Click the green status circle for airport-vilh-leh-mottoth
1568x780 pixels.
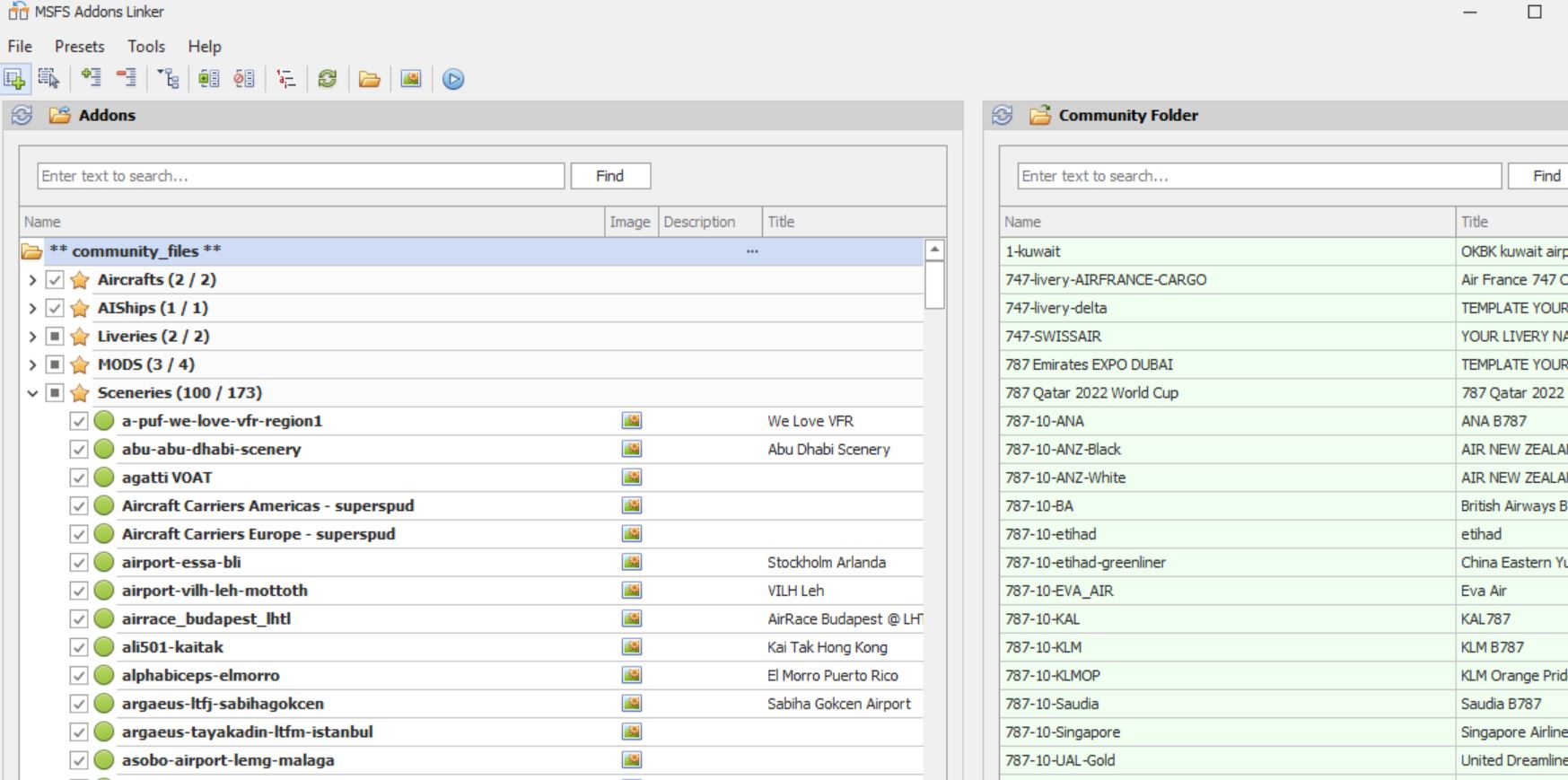click(104, 591)
